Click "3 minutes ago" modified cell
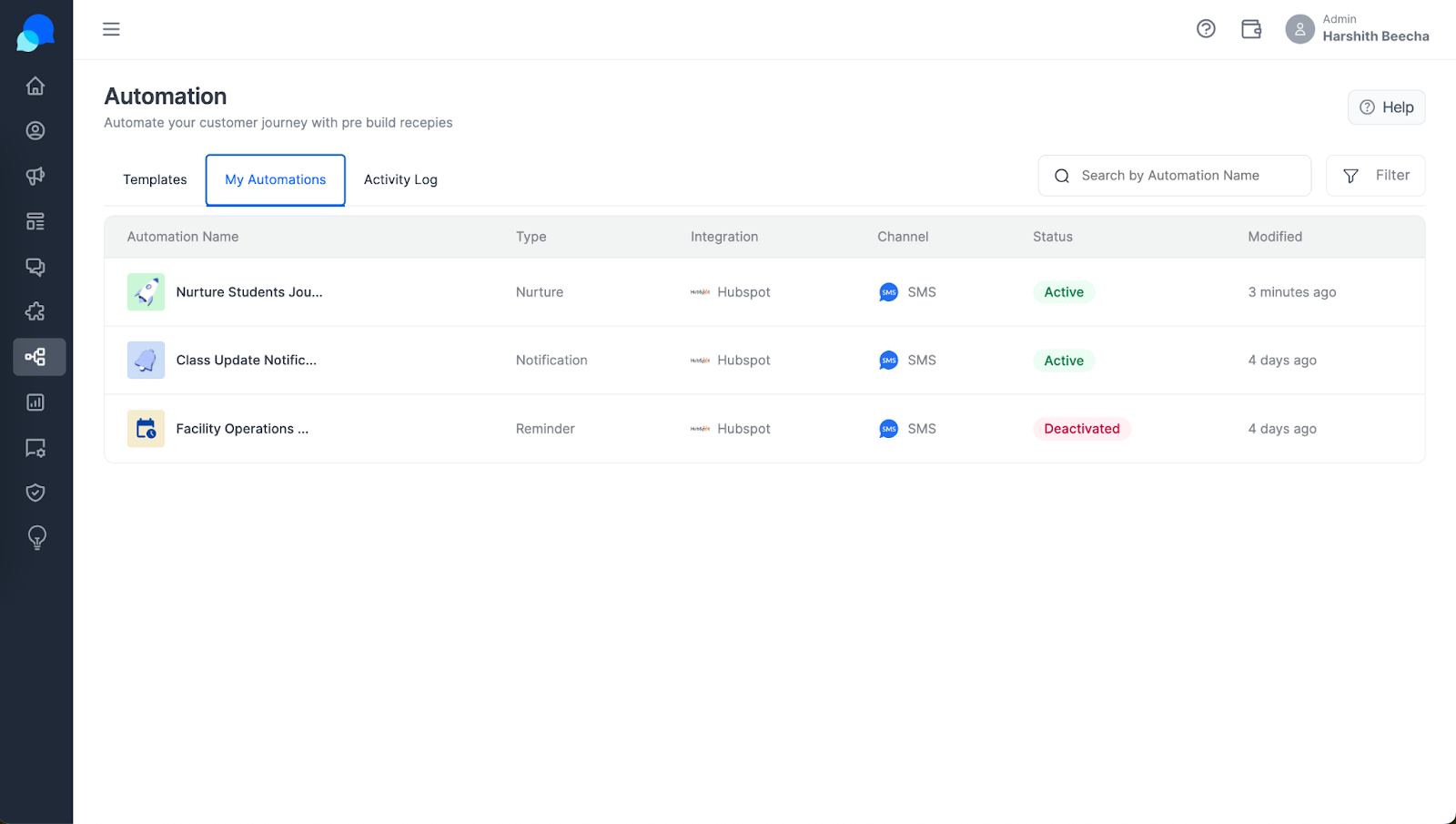Image resolution: width=1456 pixels, height=824 pixels. (1292, 292)
